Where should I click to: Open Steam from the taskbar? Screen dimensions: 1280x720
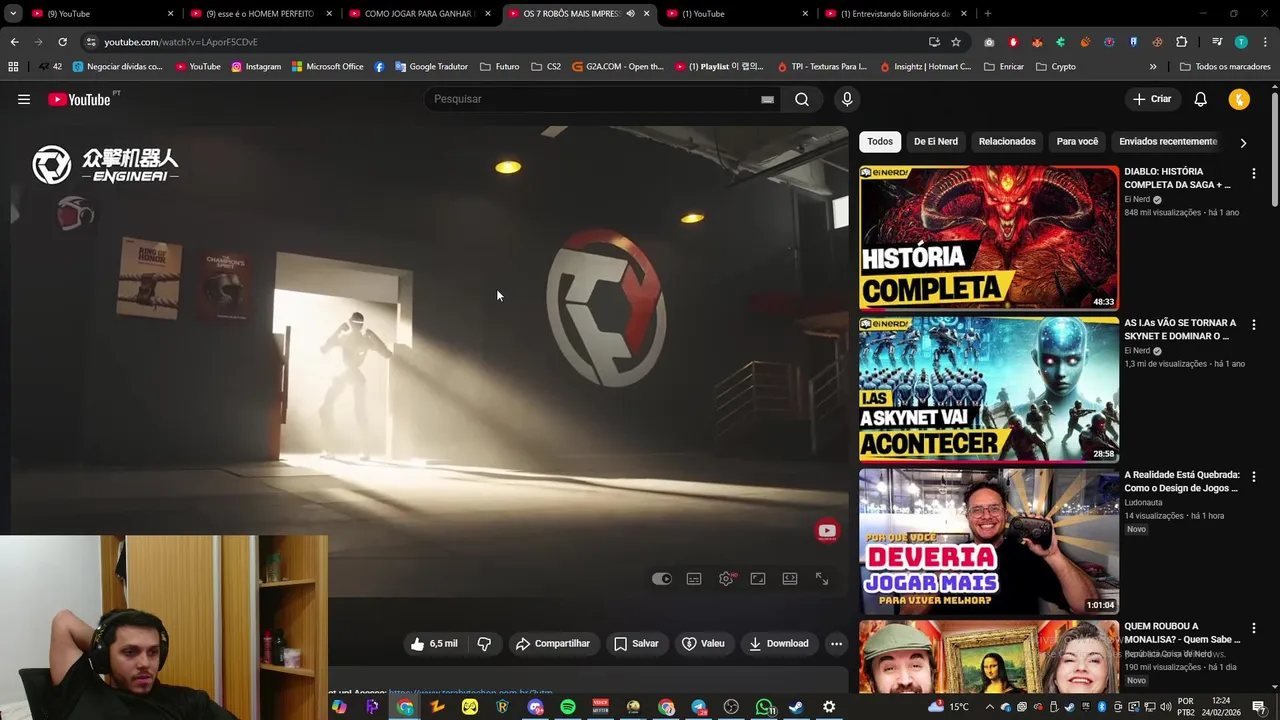pyautogui.click(x=796, y=707)
